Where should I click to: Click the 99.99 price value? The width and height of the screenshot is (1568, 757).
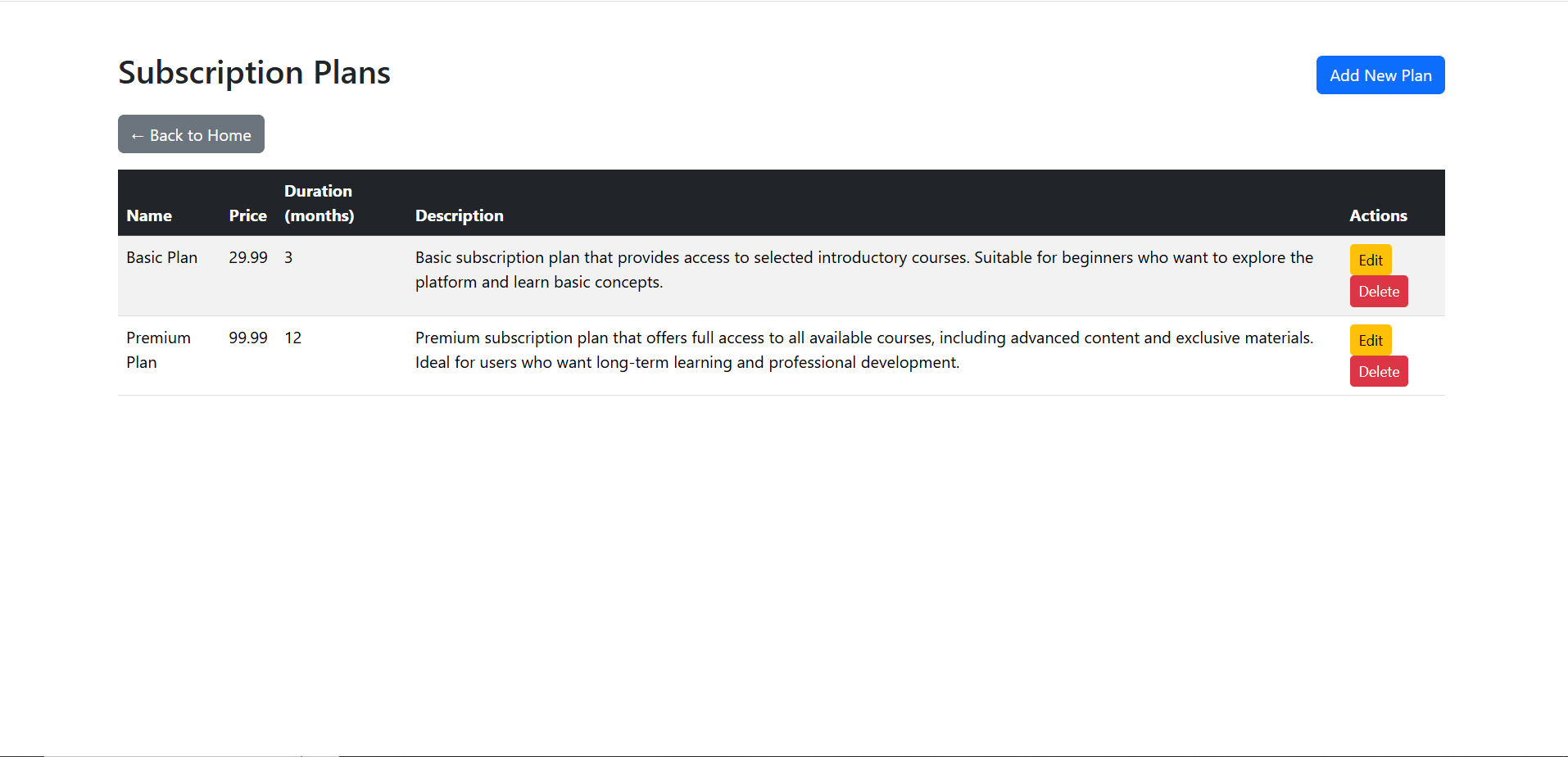coord(247,338)
